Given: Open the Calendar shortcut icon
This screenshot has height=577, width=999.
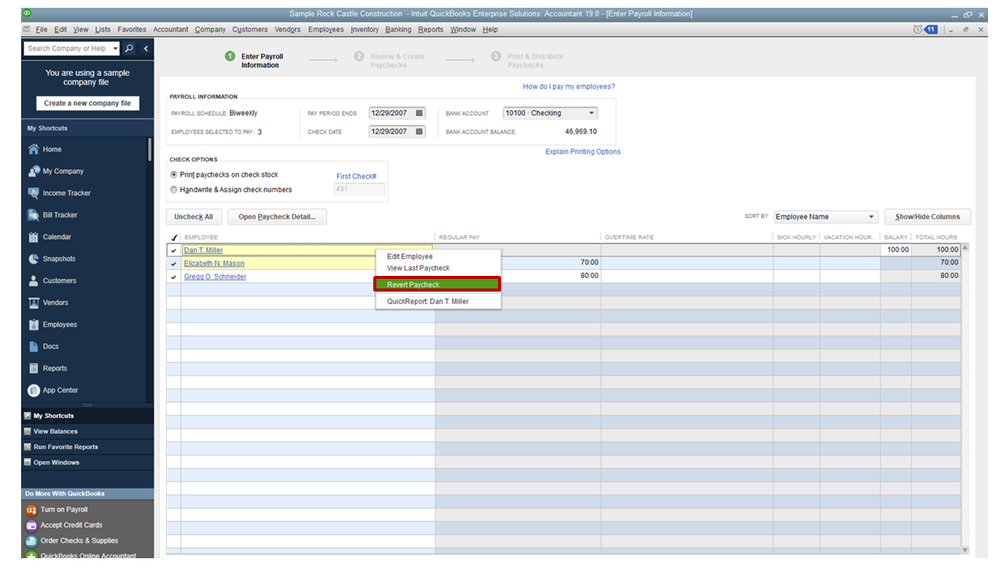Looking at the screenshot, I should pos(33,237).
